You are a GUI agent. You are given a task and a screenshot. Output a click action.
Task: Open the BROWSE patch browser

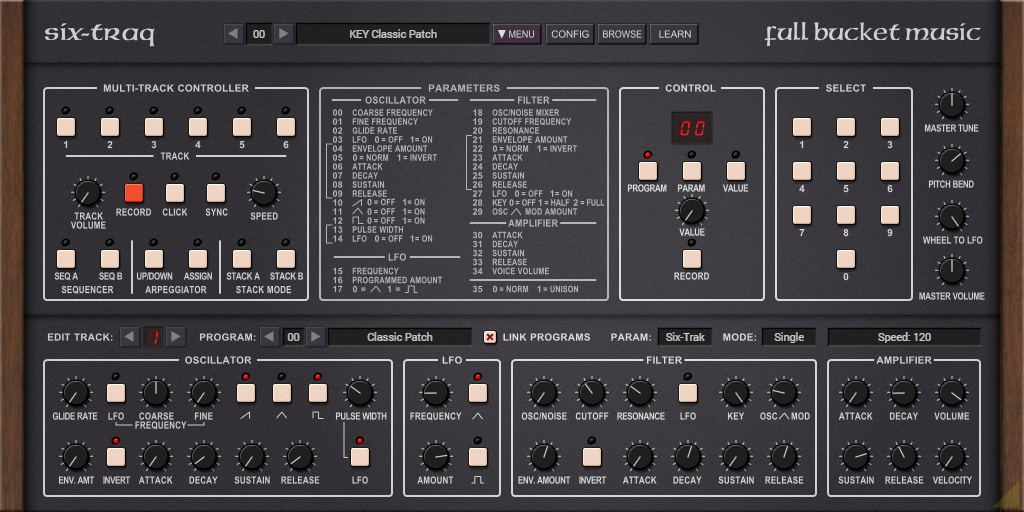(x=622, y=34)
